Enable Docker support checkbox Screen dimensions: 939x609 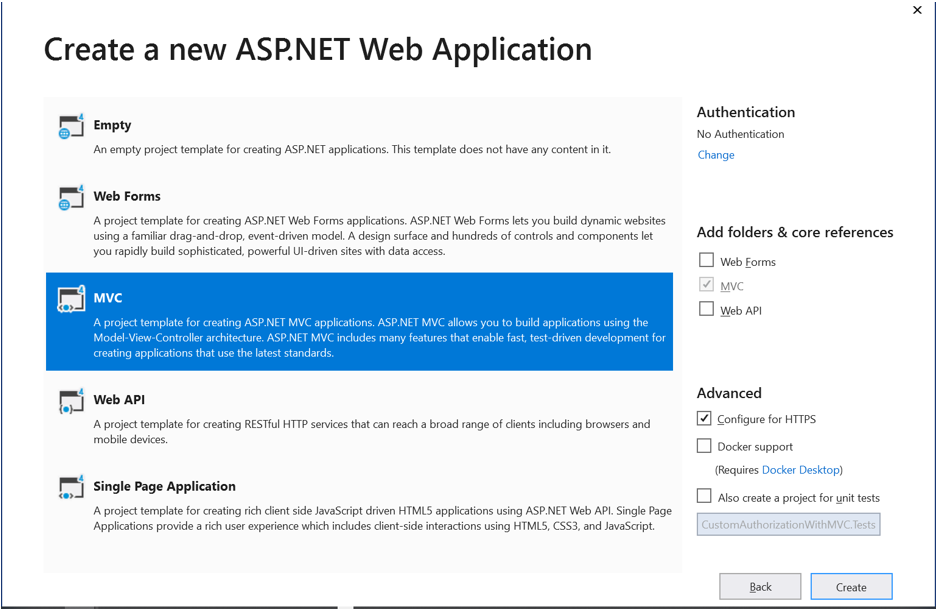(704, 446)
